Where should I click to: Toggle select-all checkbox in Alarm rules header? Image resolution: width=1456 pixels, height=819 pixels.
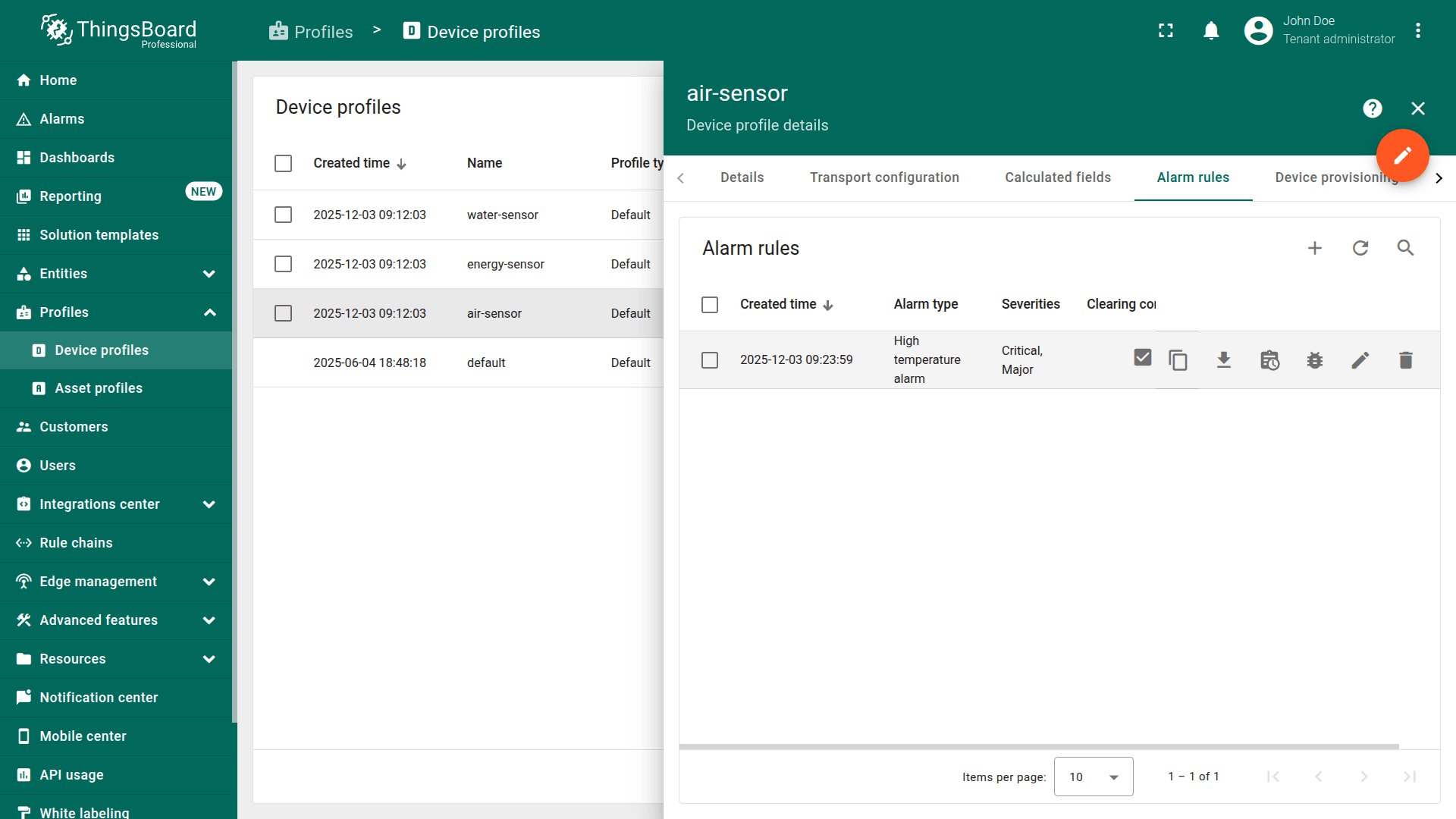(710, 305)
